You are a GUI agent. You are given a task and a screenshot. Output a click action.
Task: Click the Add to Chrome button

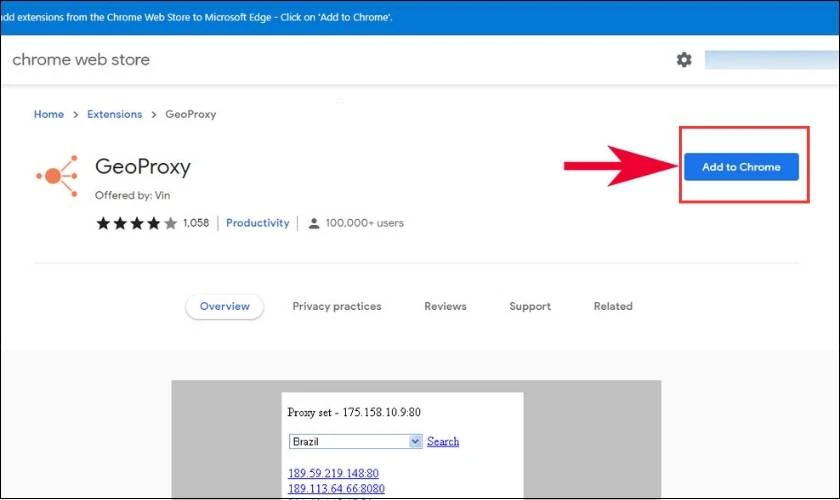point(741,167)
